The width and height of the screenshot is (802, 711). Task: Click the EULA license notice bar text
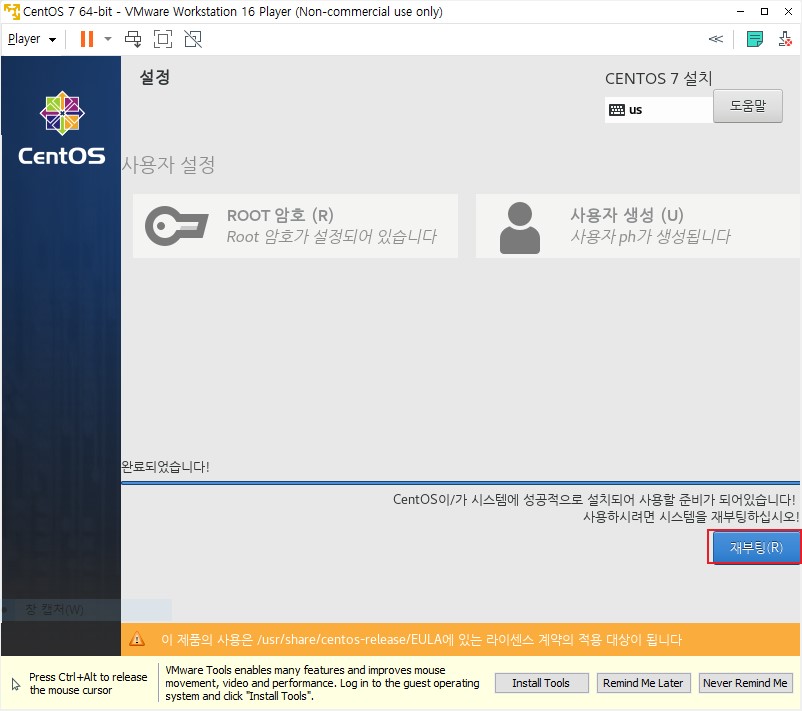click(x=421, y=639)
